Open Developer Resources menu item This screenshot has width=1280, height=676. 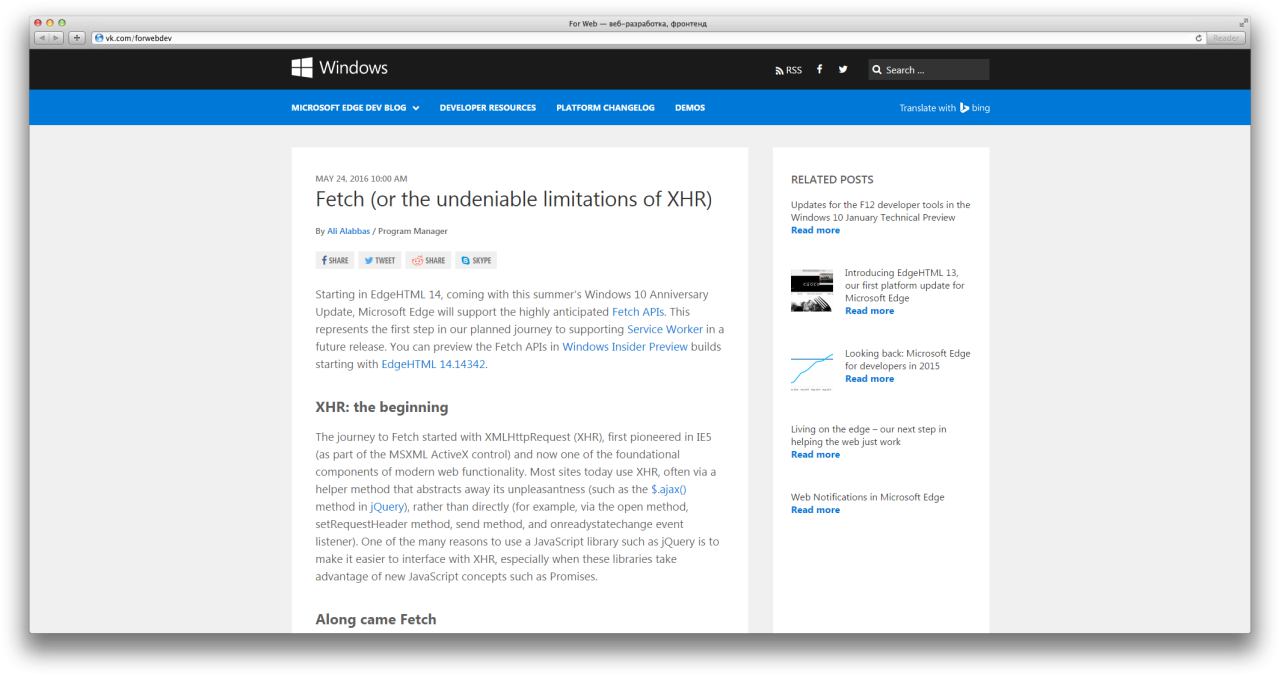[488, 108]
